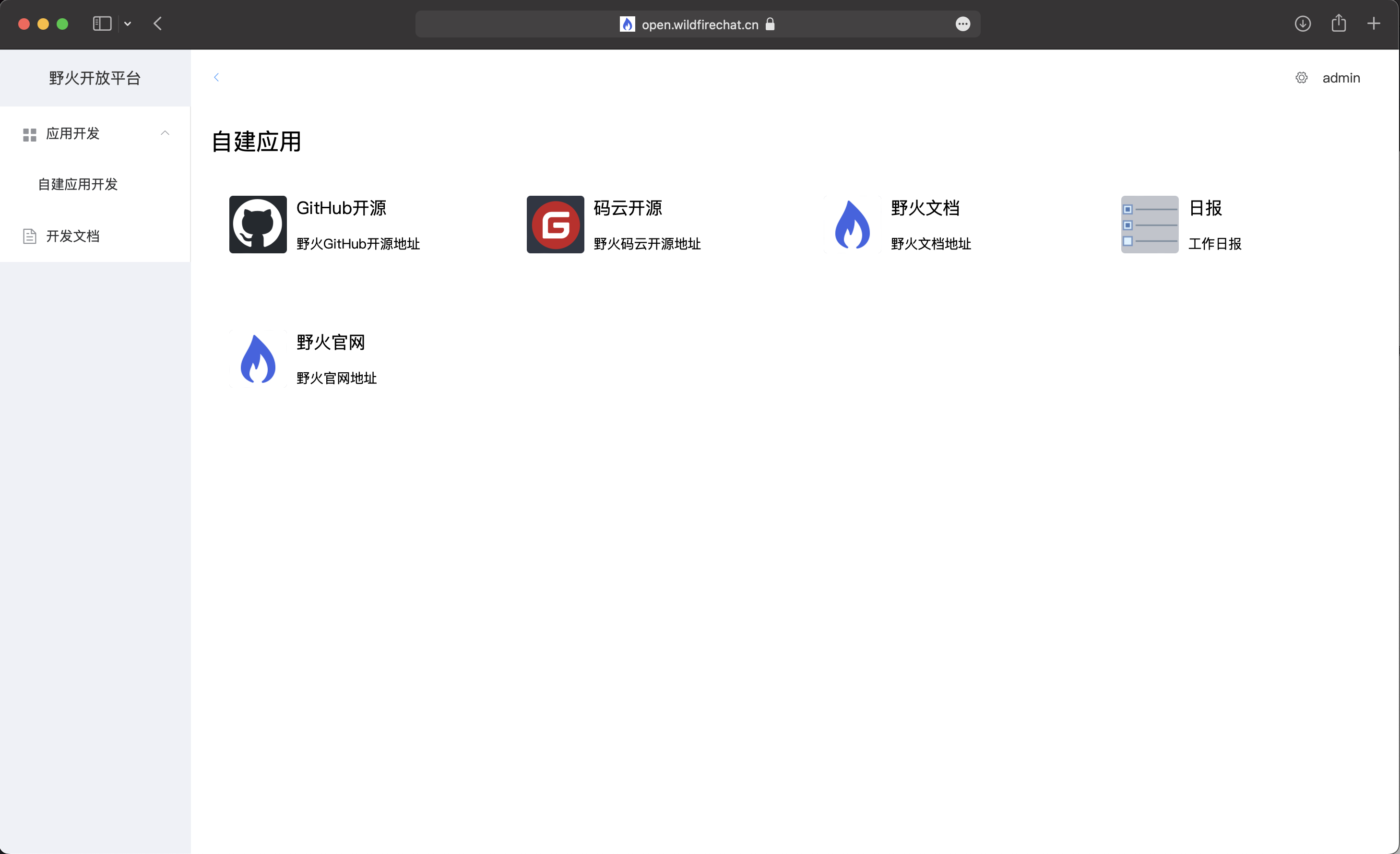Click the settings gear next to admin
This screenshot has height=854, width=1400.
(x=1301, y=78)
